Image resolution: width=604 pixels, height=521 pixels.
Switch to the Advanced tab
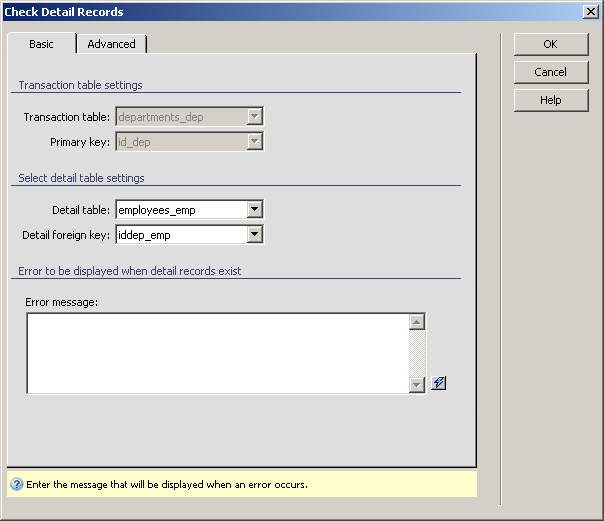pyautogui.click(x=111, y=44)
